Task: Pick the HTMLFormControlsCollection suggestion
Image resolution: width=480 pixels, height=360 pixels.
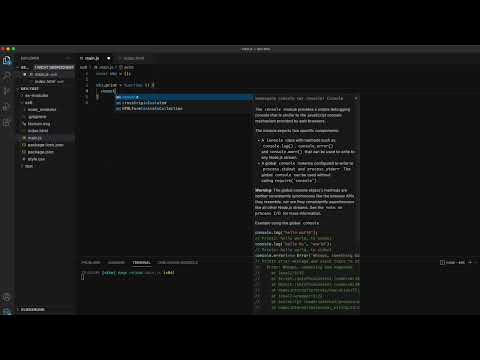Action: coord(184,109)
